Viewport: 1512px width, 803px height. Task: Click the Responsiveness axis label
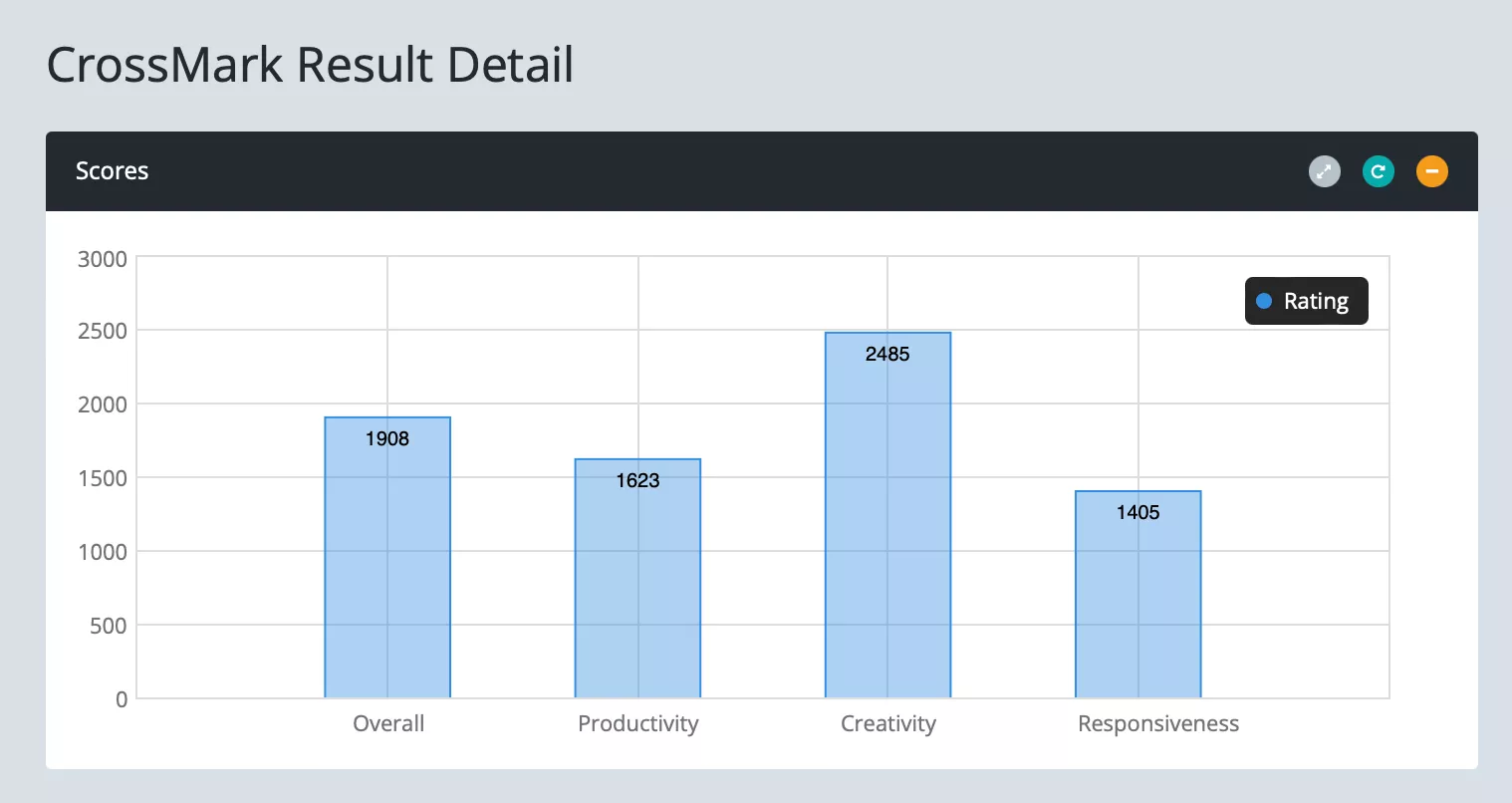[x=1158, y=723]
